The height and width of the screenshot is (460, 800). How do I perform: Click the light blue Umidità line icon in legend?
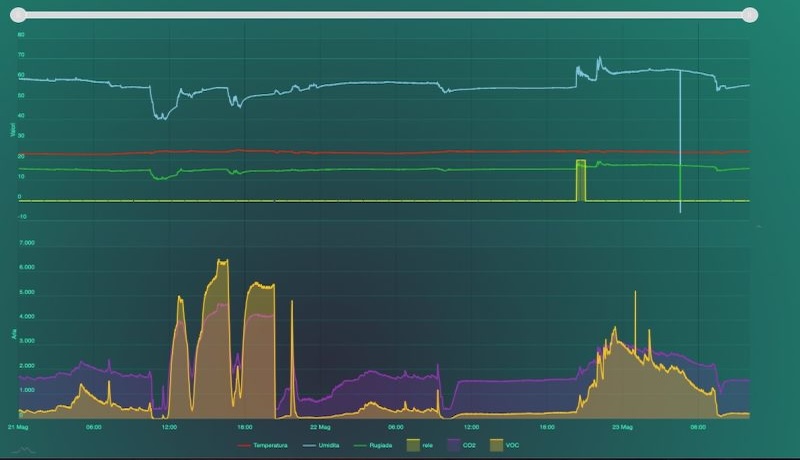[x=311, y=445]
